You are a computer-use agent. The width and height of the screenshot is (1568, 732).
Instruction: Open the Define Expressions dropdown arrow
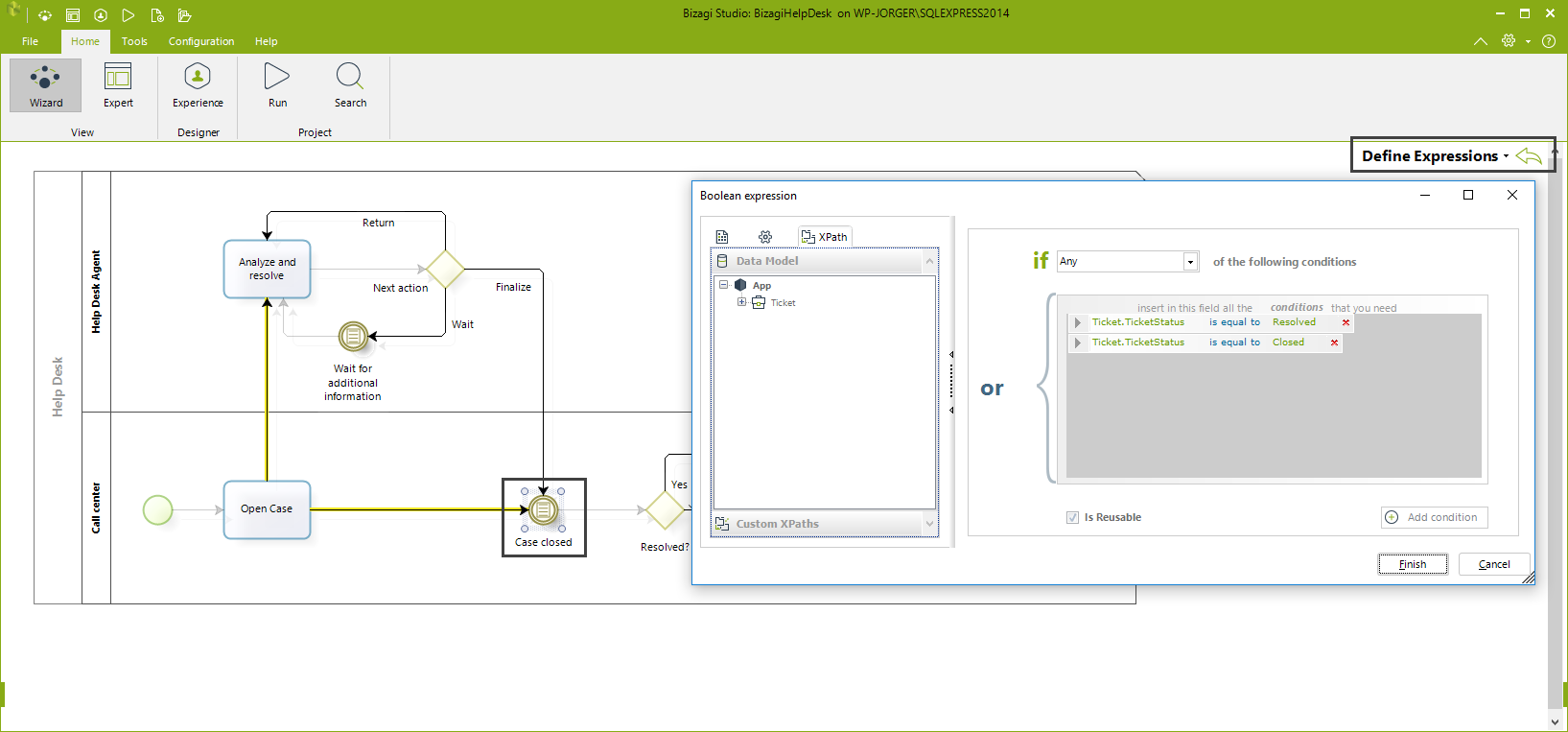pyautogui.click(x=1506, y=156)
